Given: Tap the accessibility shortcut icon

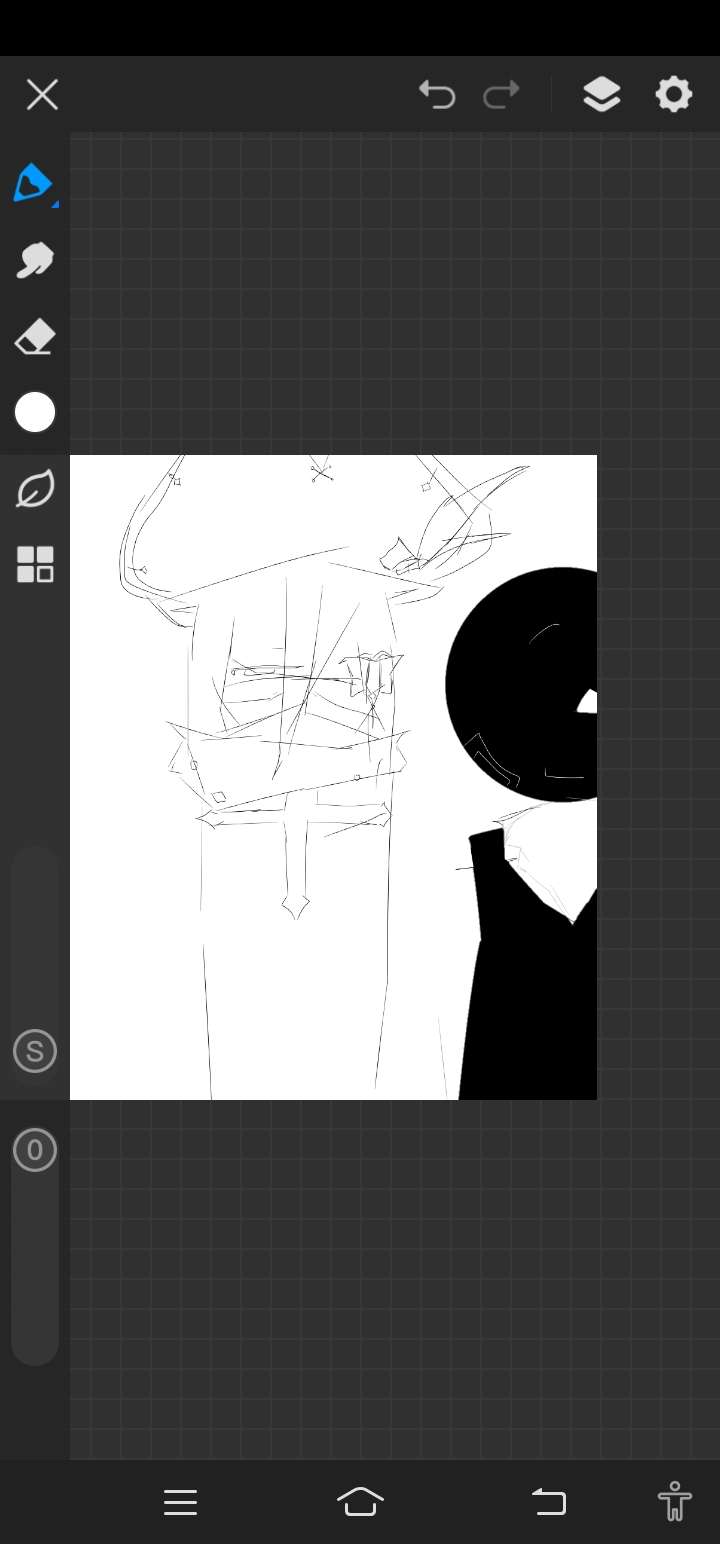Looking at the screenshot, I should point(675,1502).
